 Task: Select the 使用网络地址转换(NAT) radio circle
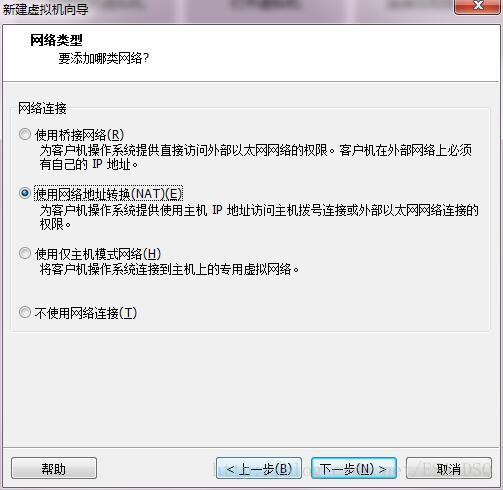tap(25, 193)
